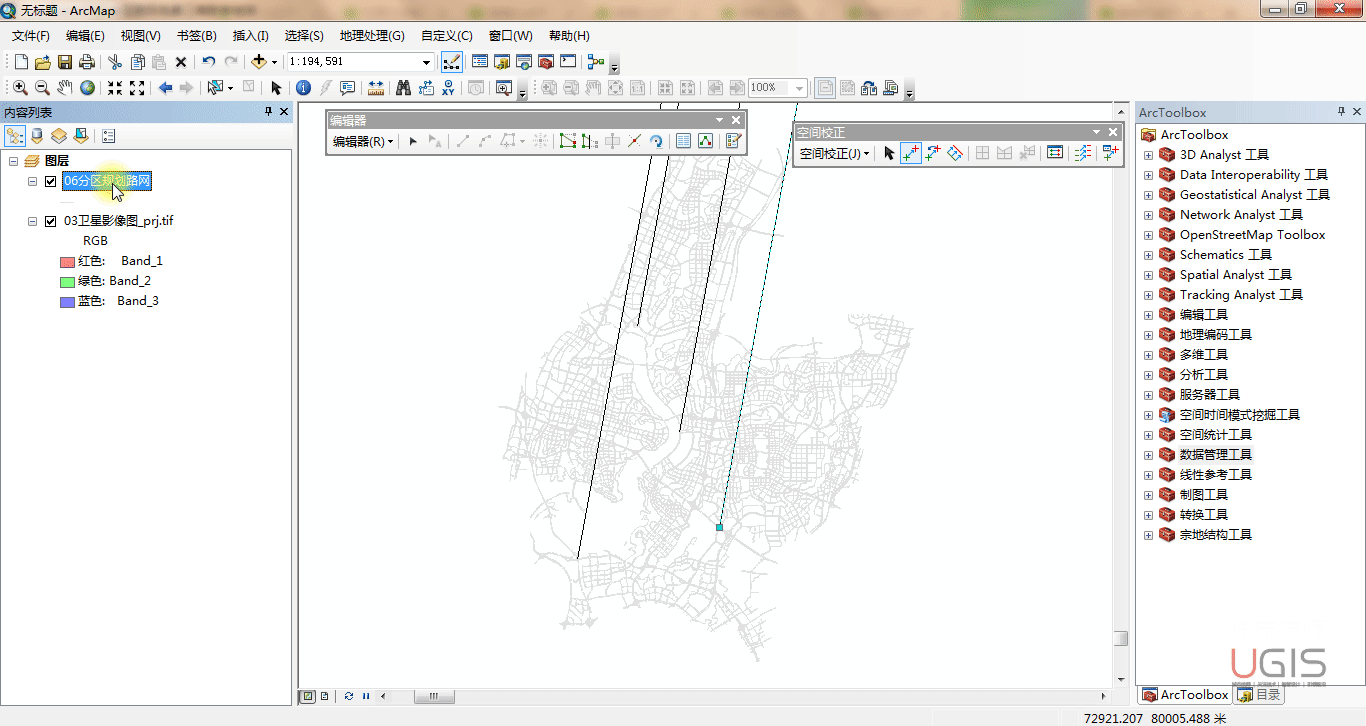The height and width of the screenshot is (726, 1366).
Task: Click the Modify Link tool in Spatial Adjustment
Action: point(933,153)
